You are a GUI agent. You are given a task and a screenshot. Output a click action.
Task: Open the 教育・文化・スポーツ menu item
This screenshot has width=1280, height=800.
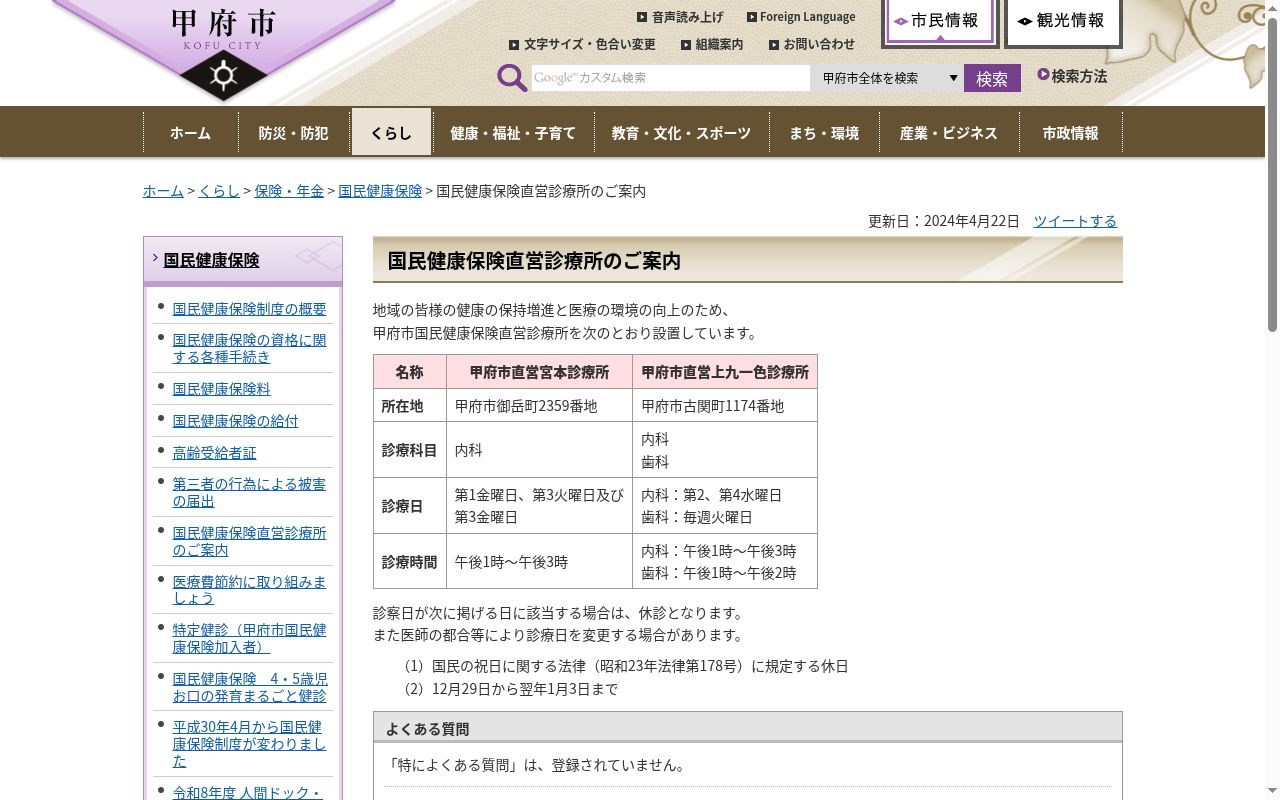(681, 133)
